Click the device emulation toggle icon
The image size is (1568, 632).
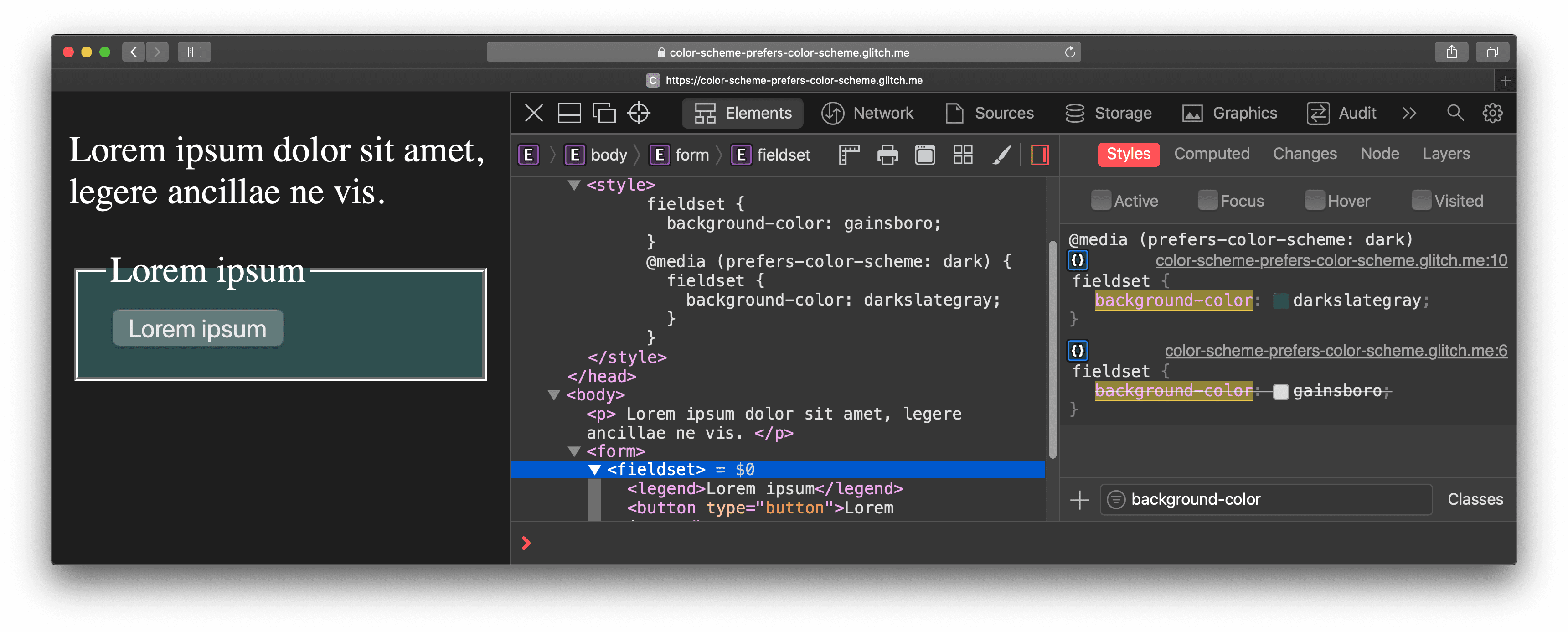pos(605,113)
